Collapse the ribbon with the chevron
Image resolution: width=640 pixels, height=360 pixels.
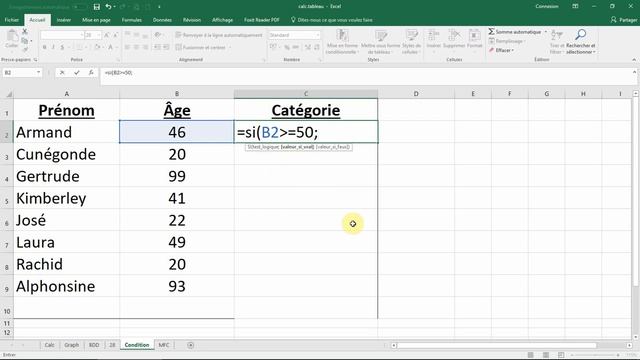[x=634, y=60]
